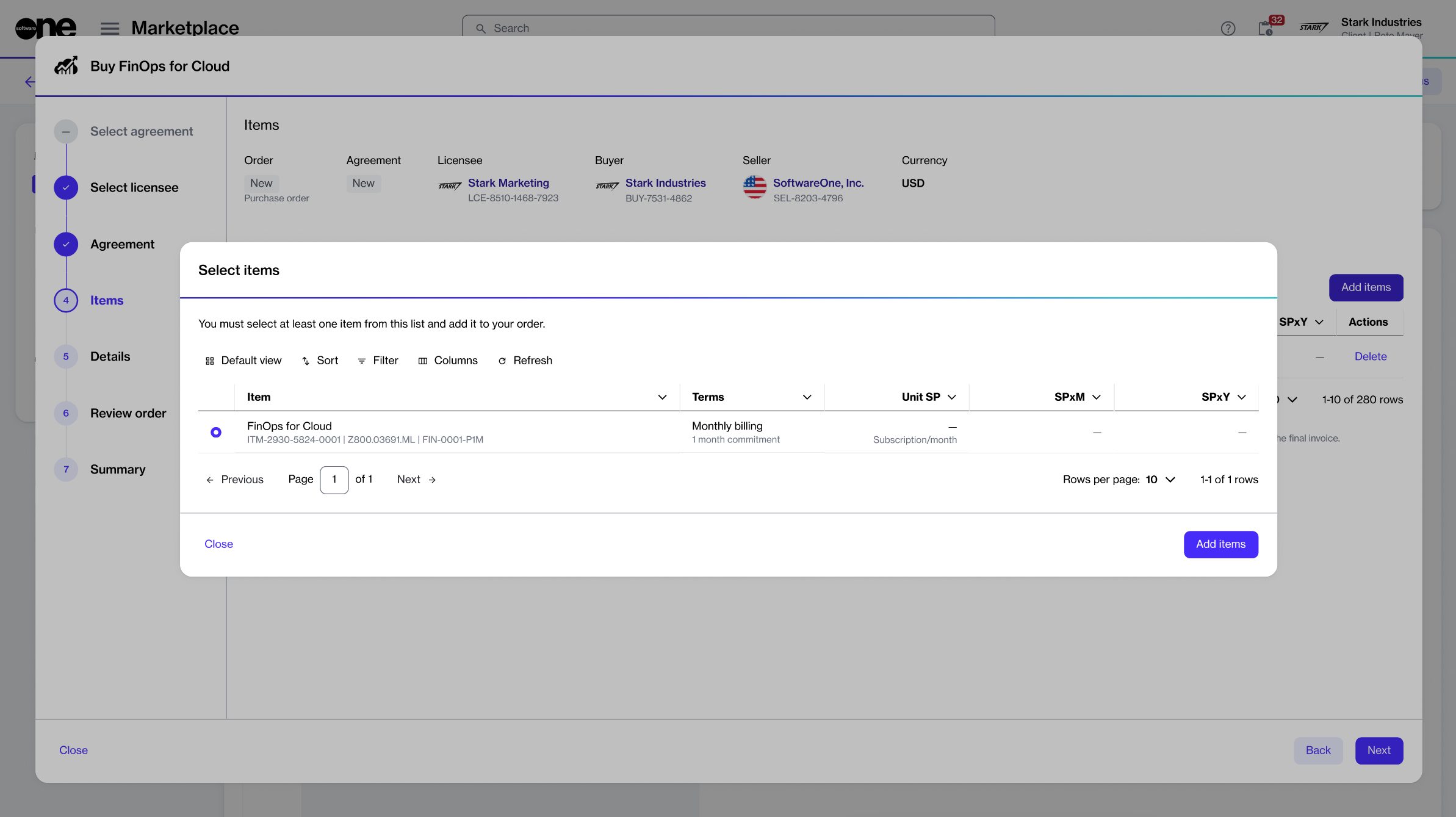
Task: Open the SPxM column dropdown
Action: pos(1096,397)
